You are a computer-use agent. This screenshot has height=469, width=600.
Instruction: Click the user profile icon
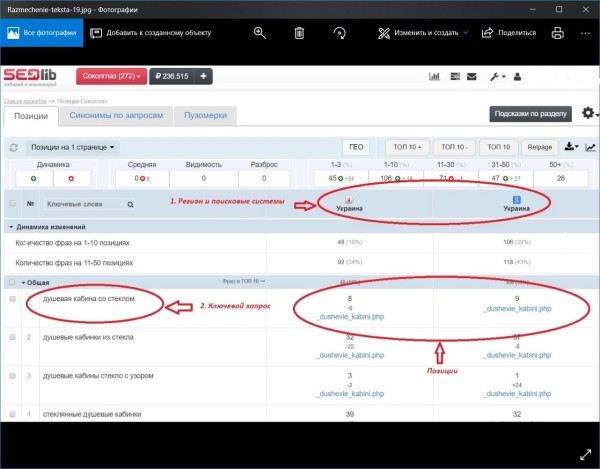tap(517, 77)
